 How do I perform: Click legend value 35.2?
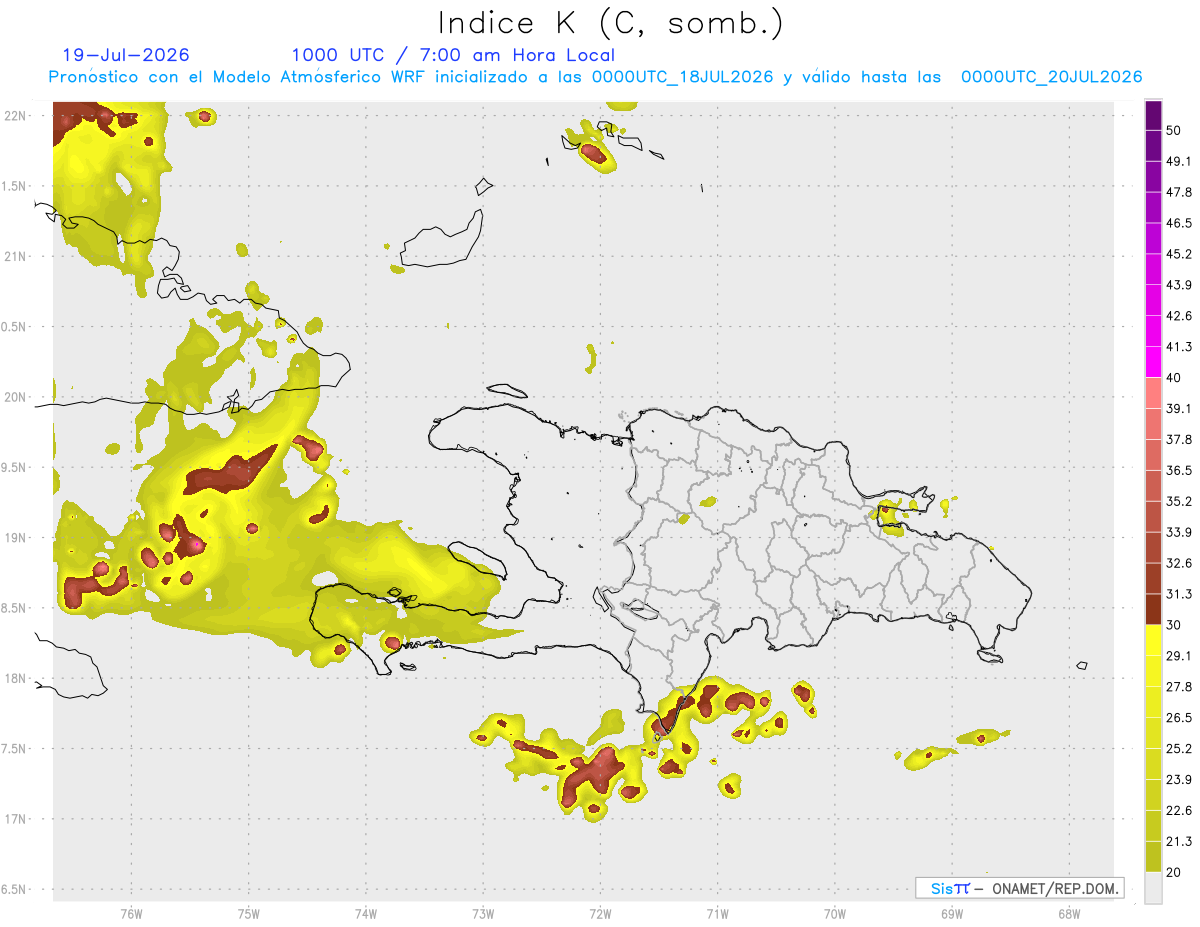(x=1179, y=502)
